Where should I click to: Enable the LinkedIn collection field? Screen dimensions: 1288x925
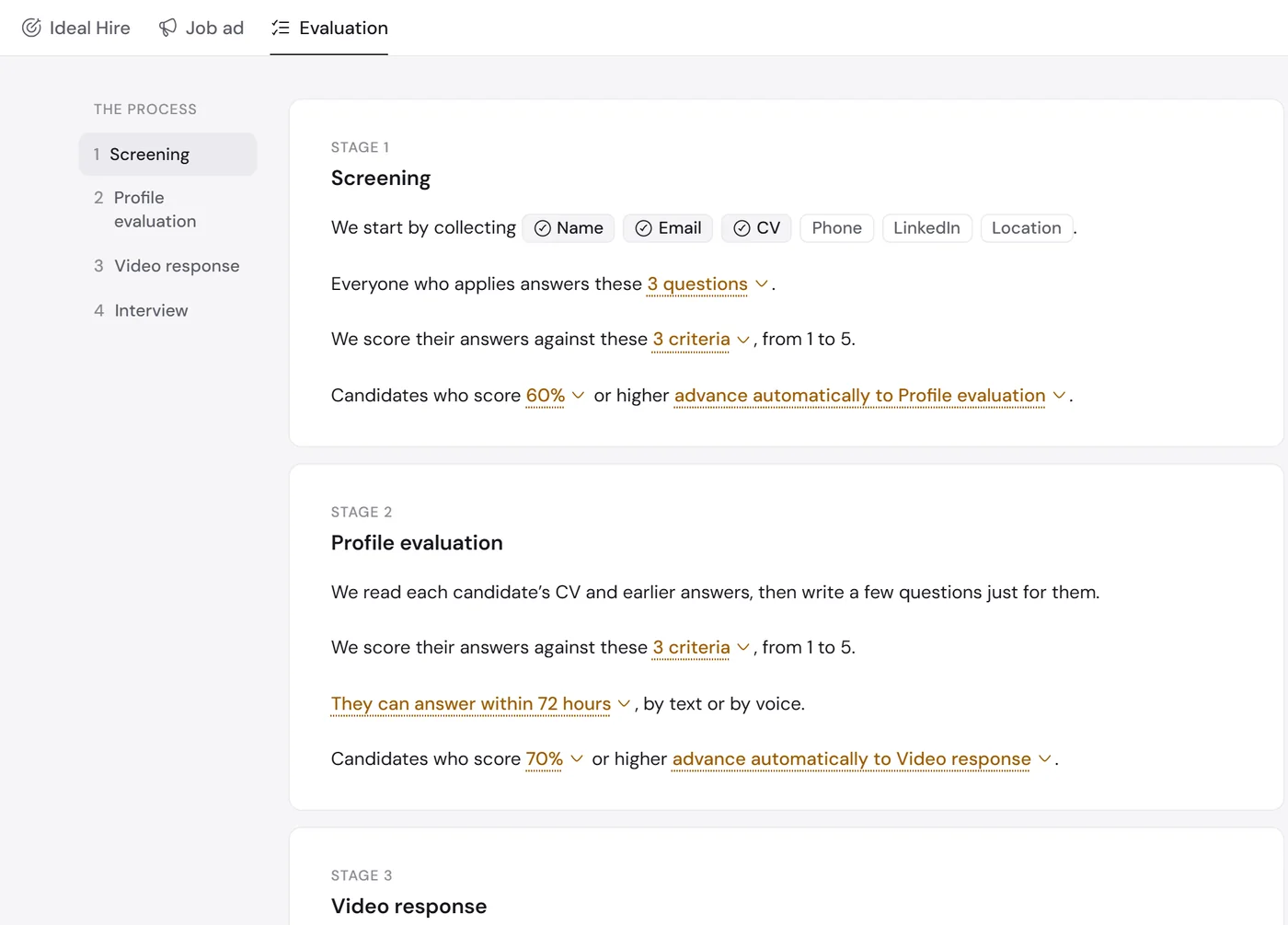[x=926, y=228]
